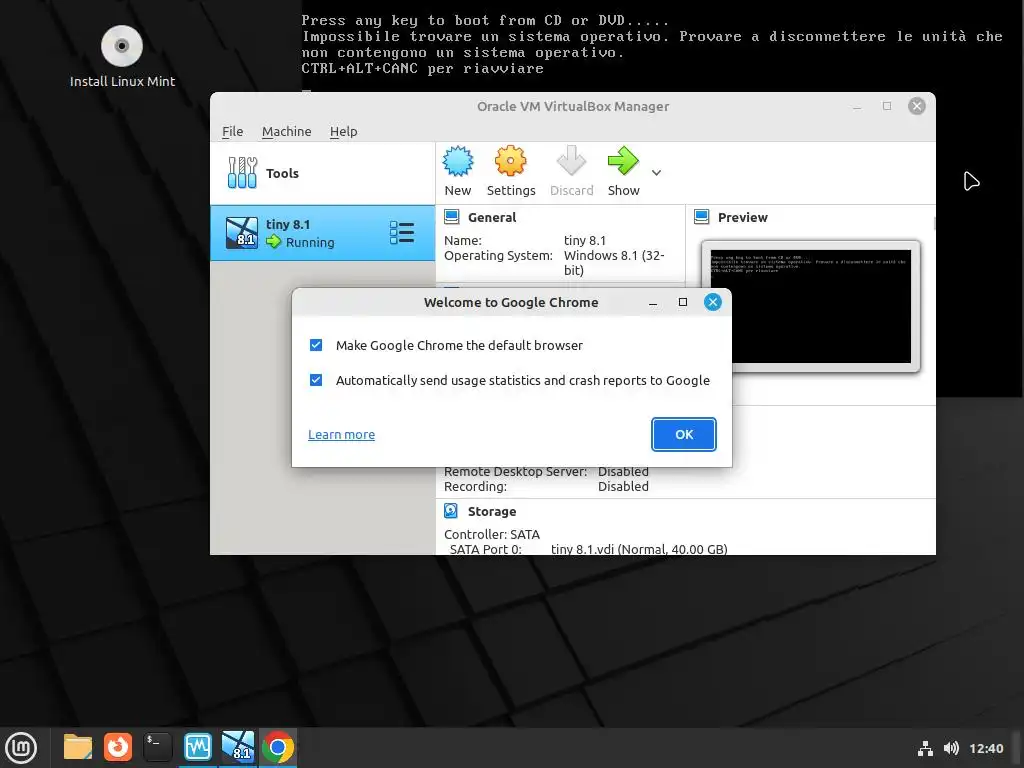Viewport: 1024px width, 768px height.
Task: Maximize the VirtualBox Manager window
Action: [887, 106]
